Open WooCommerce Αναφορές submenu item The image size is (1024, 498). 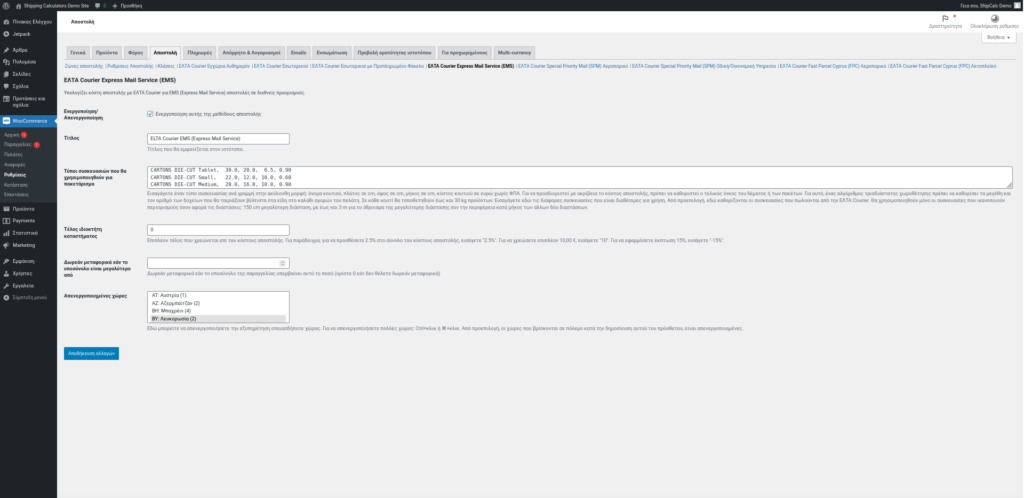tap(14, 164)
